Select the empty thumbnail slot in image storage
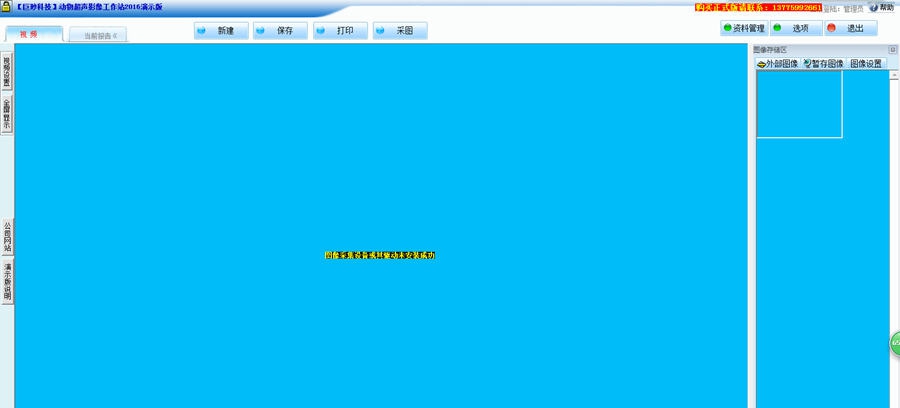The width and height of the screenshot is (900, 408). coord(800,104)
